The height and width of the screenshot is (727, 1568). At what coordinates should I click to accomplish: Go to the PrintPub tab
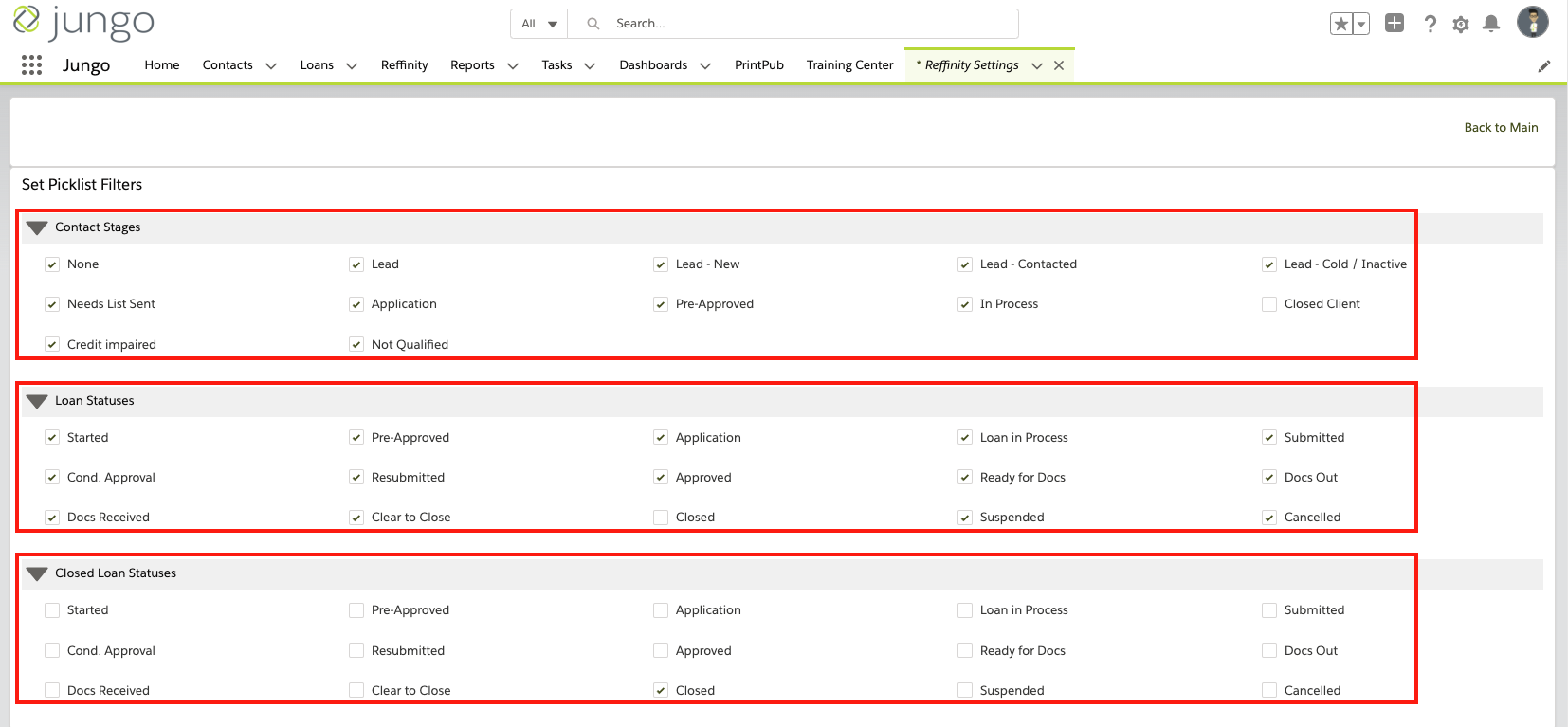[758, 65]
